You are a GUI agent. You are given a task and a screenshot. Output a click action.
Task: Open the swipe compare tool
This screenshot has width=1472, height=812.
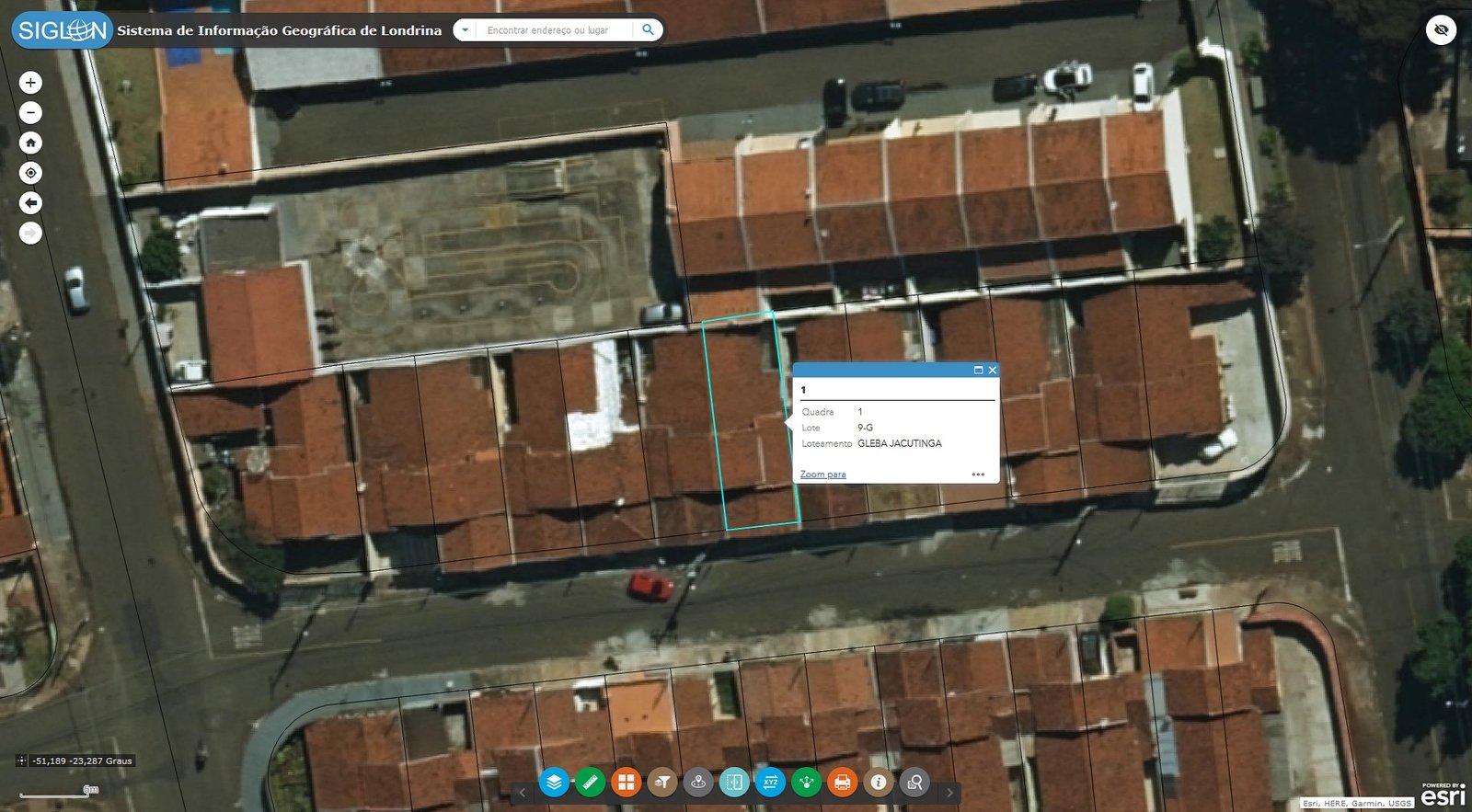(734, 783)
